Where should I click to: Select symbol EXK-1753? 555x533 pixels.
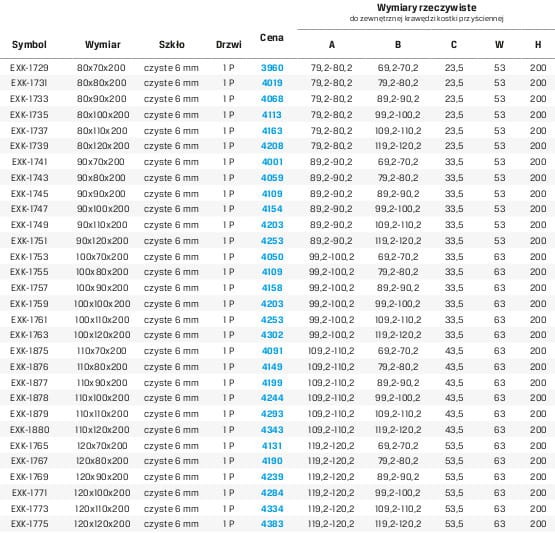pos(29,257)
